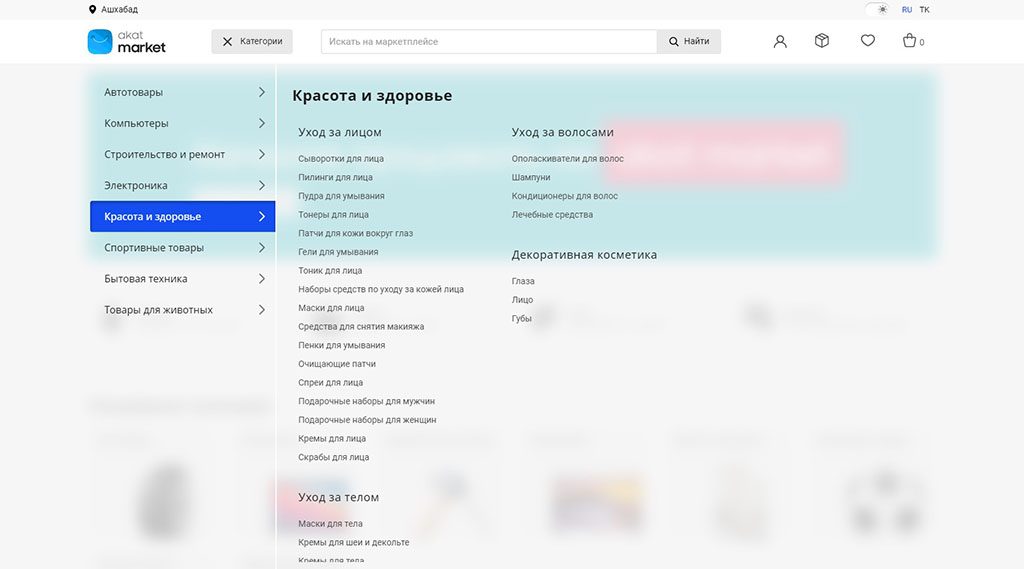Open Патчи для кожи вокруг глаз
This screenshot has width=1024, height=569.
coord(355,233)
